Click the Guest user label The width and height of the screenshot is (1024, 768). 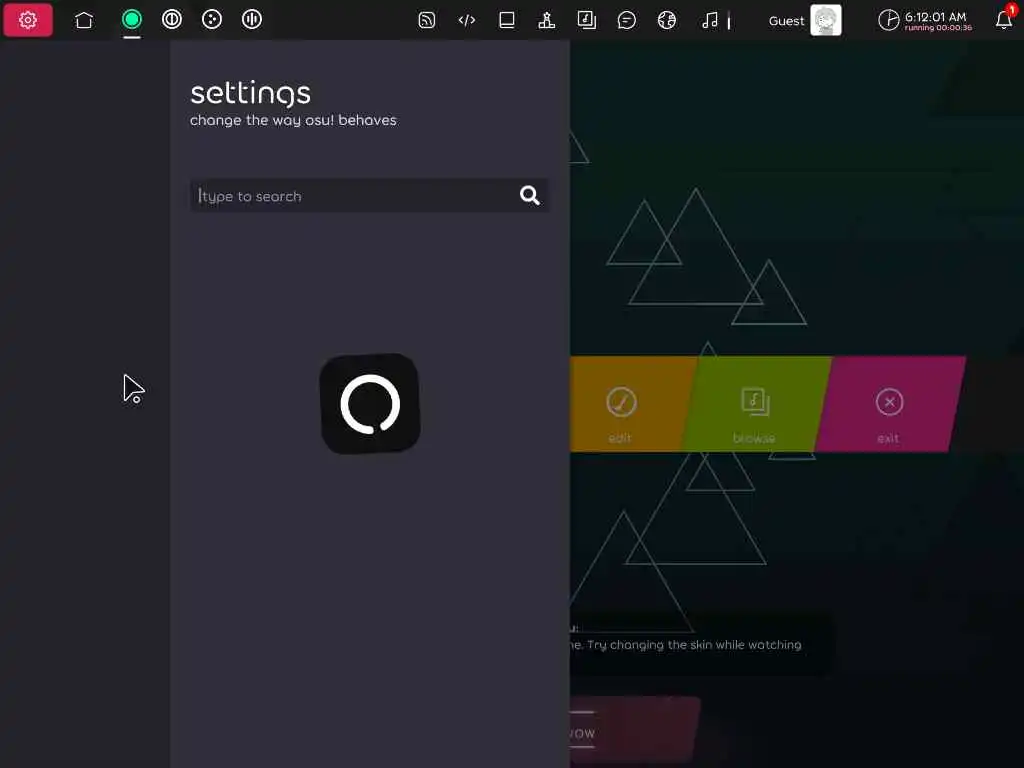tap(786, 21)
